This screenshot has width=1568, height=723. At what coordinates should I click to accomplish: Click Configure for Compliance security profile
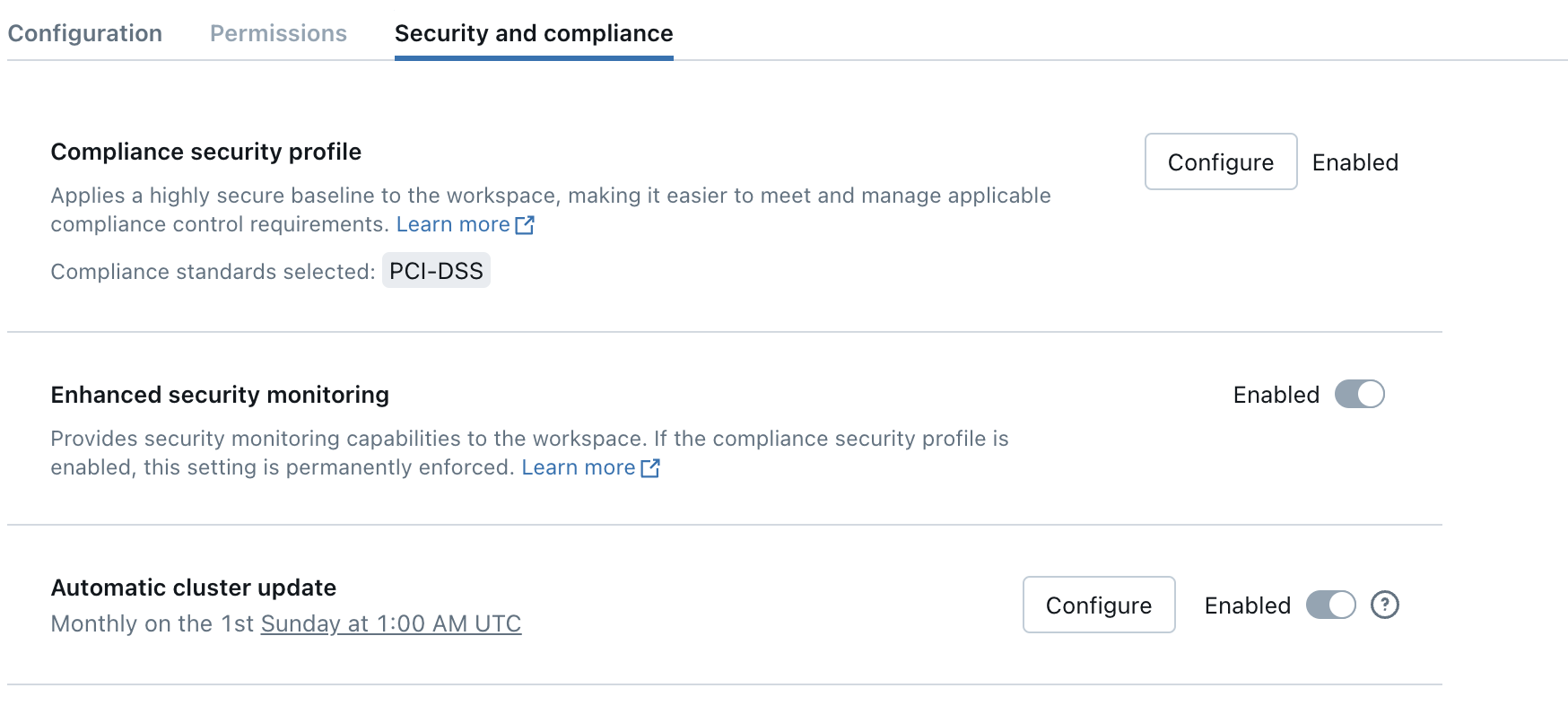point(1220,162)
